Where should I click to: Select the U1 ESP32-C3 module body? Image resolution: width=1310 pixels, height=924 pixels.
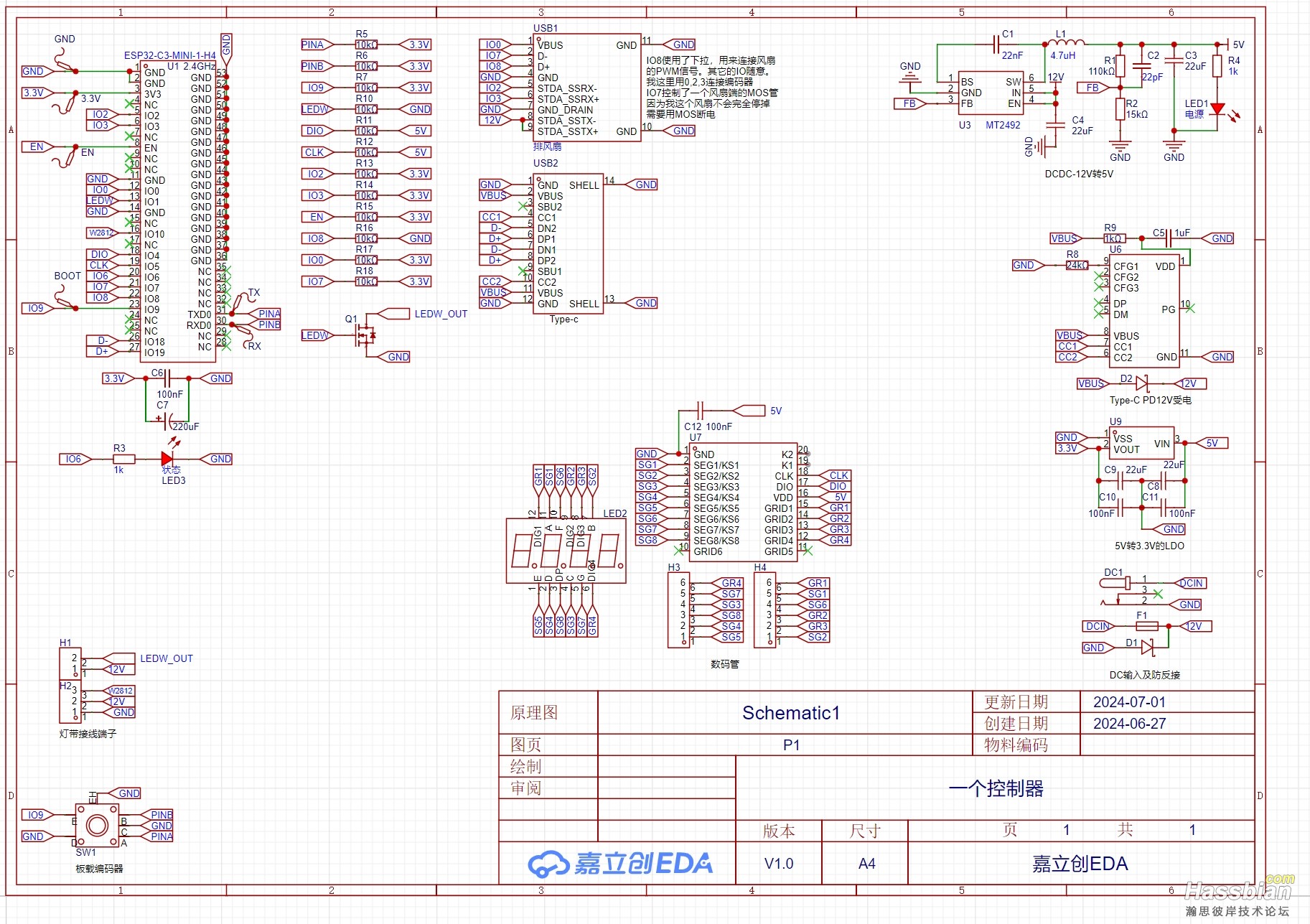click(179, 210)
